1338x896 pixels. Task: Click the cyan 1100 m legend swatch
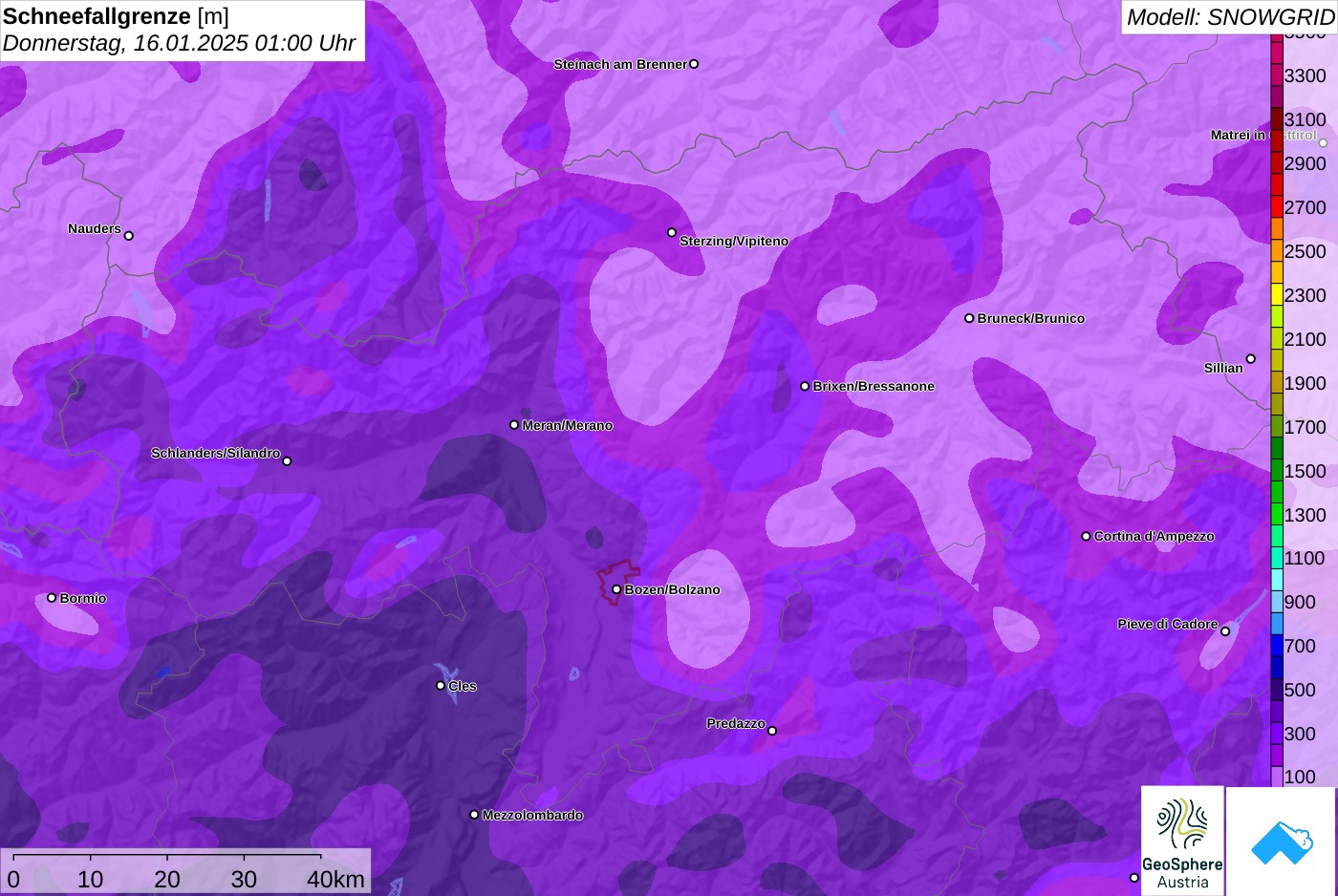point(1277,558)
